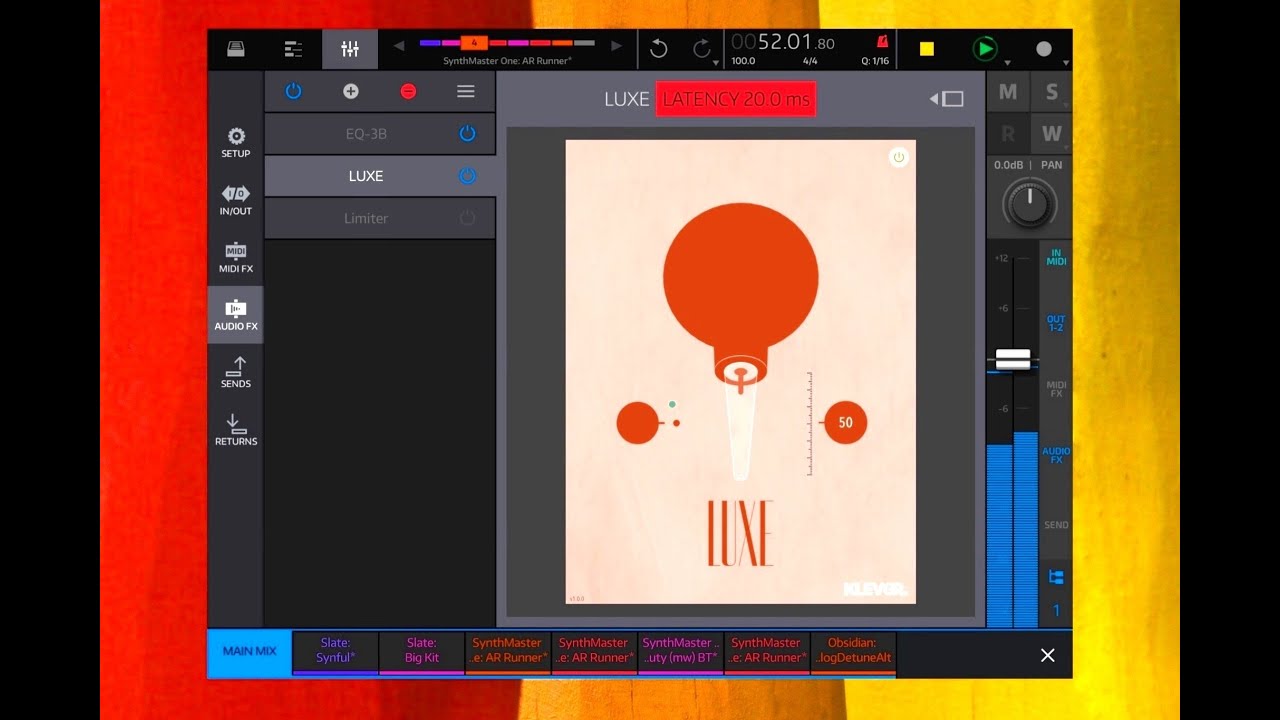The width and height of the screenshot is (1280, 720).
Task: Toggle the red metronome icon
Action: (882, 42)
